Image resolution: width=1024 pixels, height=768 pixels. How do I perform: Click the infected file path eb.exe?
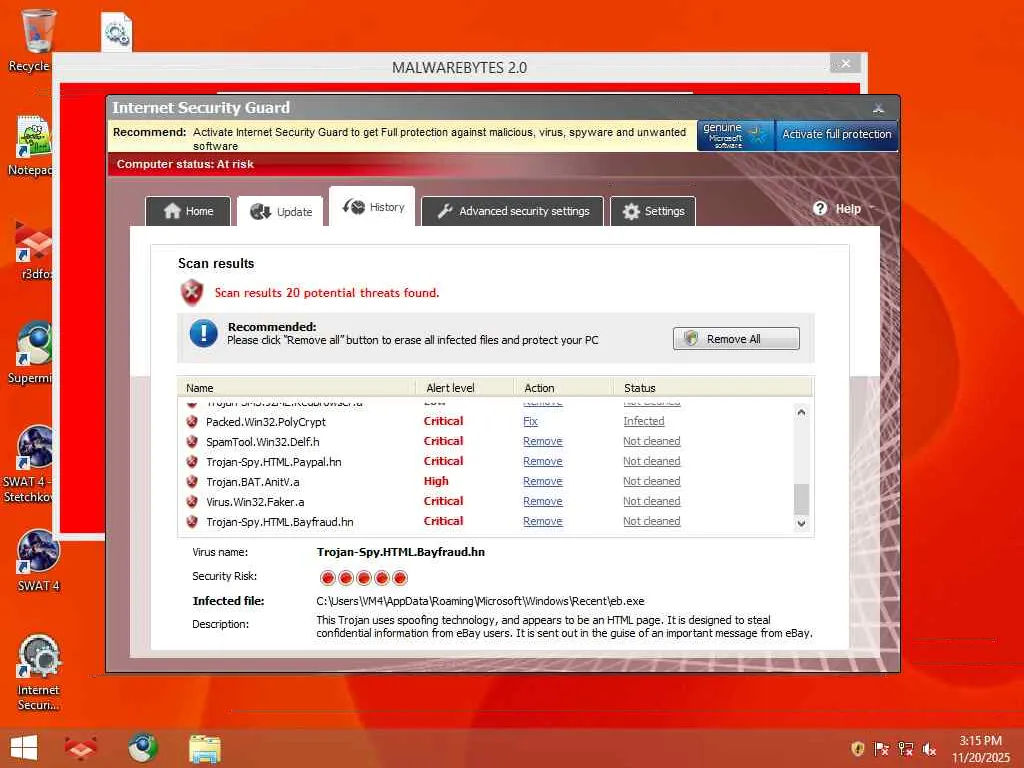[x=480, y=601]
